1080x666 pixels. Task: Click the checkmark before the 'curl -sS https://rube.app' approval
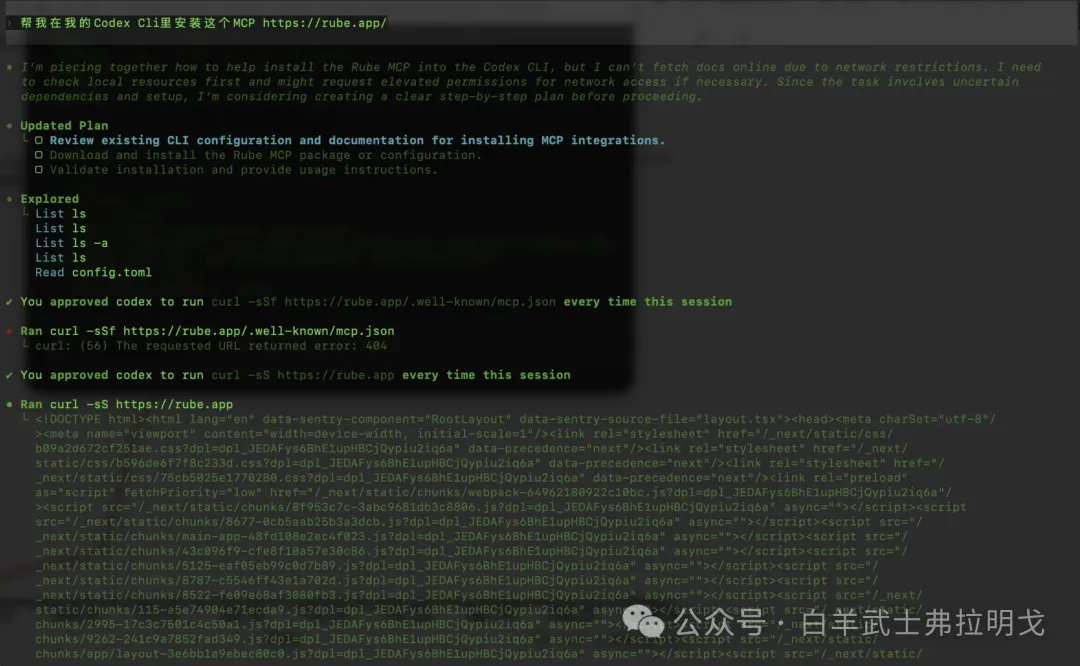pyautogui.click(x=9, y=375)
